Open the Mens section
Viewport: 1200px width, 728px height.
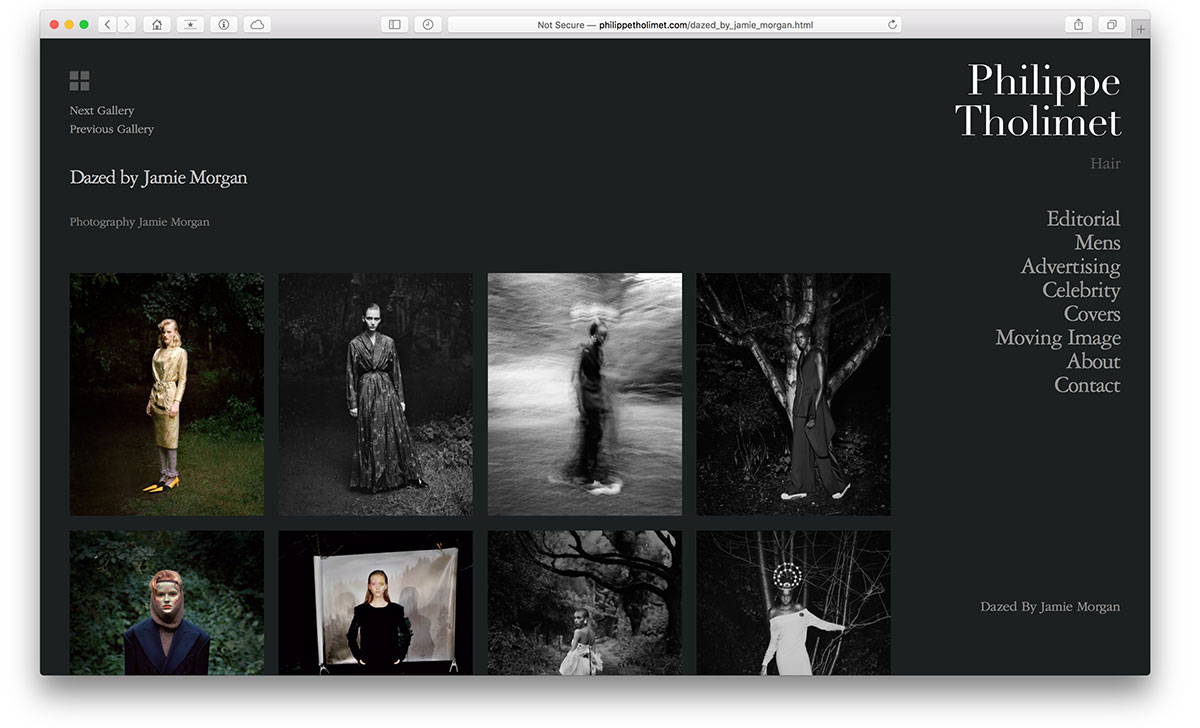tap(1097, 242)
